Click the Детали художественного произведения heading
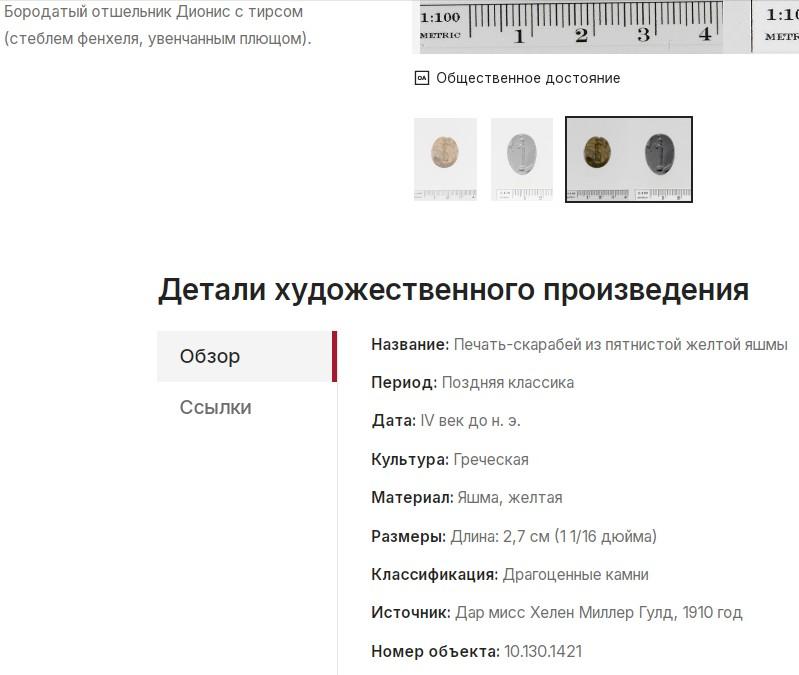This screenshot has width=799, height=675. 453,290
